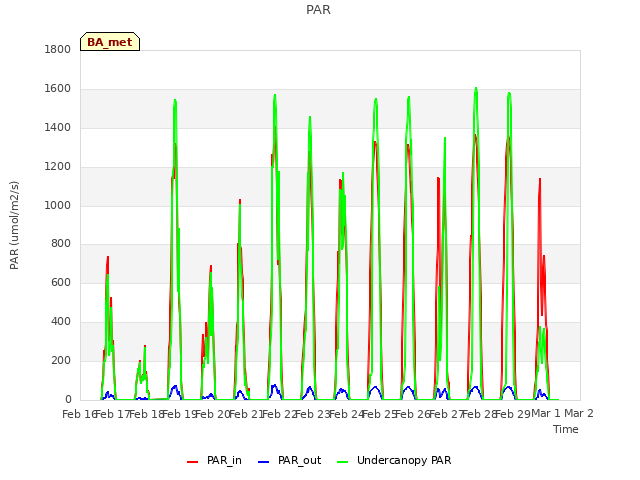The height and width of the screenshot is (480, 640).
Task: Click the BA_met annotation label
Action: [110, 42]
